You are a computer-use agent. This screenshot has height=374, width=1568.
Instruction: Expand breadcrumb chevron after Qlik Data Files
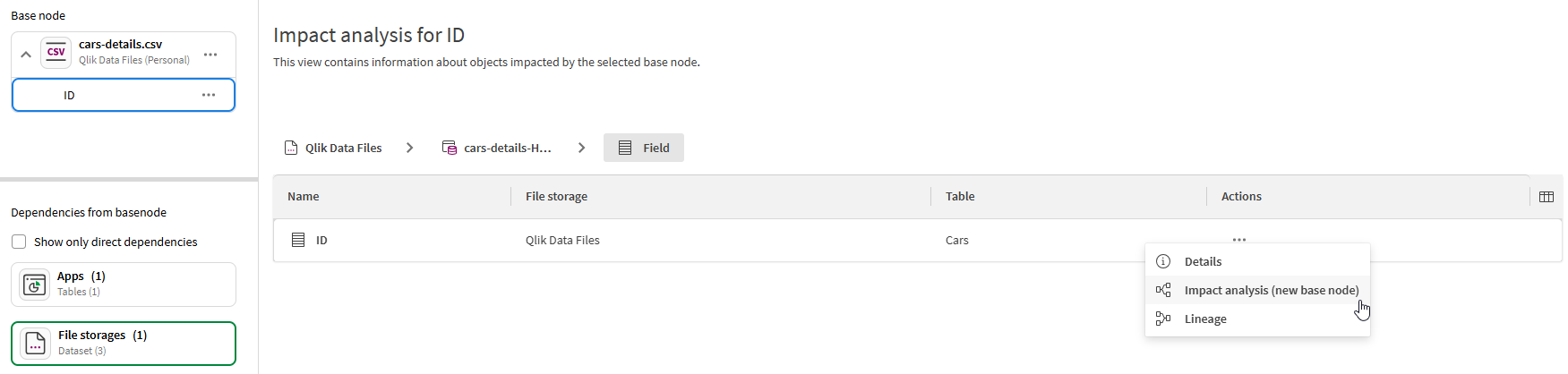409,148
